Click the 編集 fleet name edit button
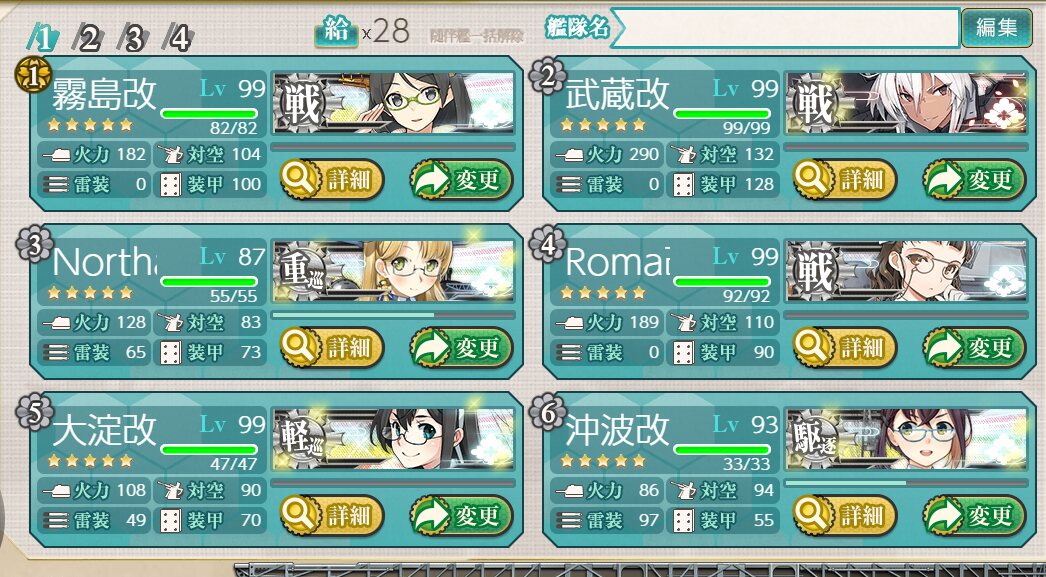 997,27
